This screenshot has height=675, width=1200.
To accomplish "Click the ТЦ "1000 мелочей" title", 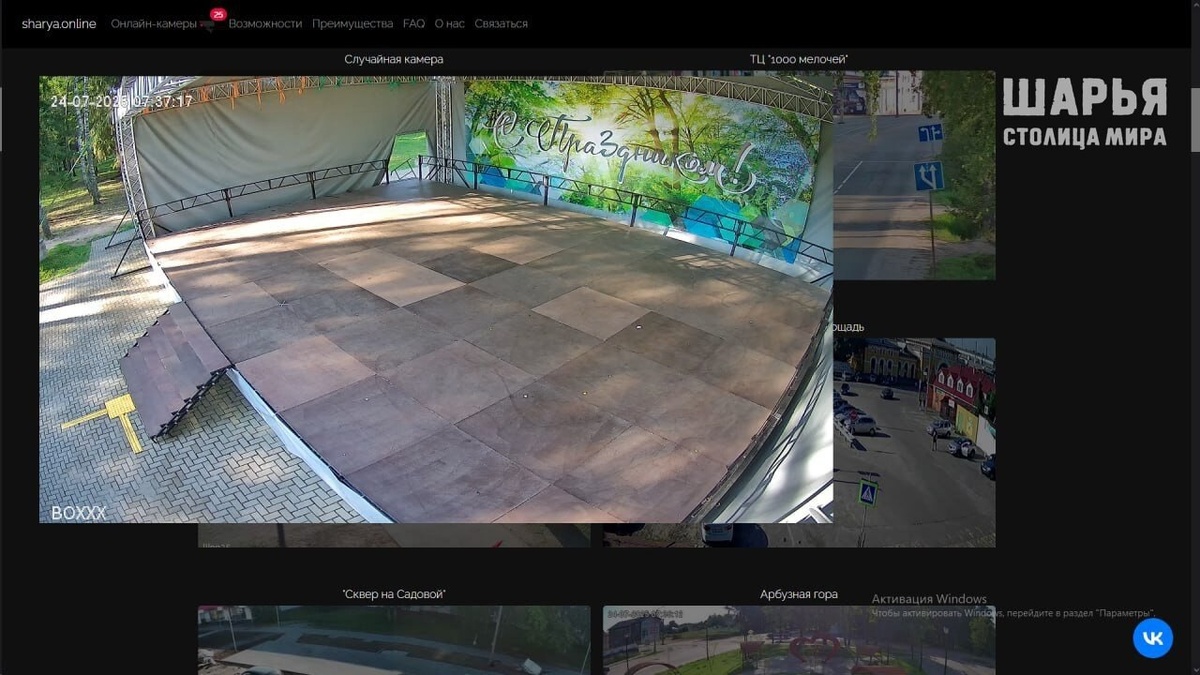I will 799,59.
